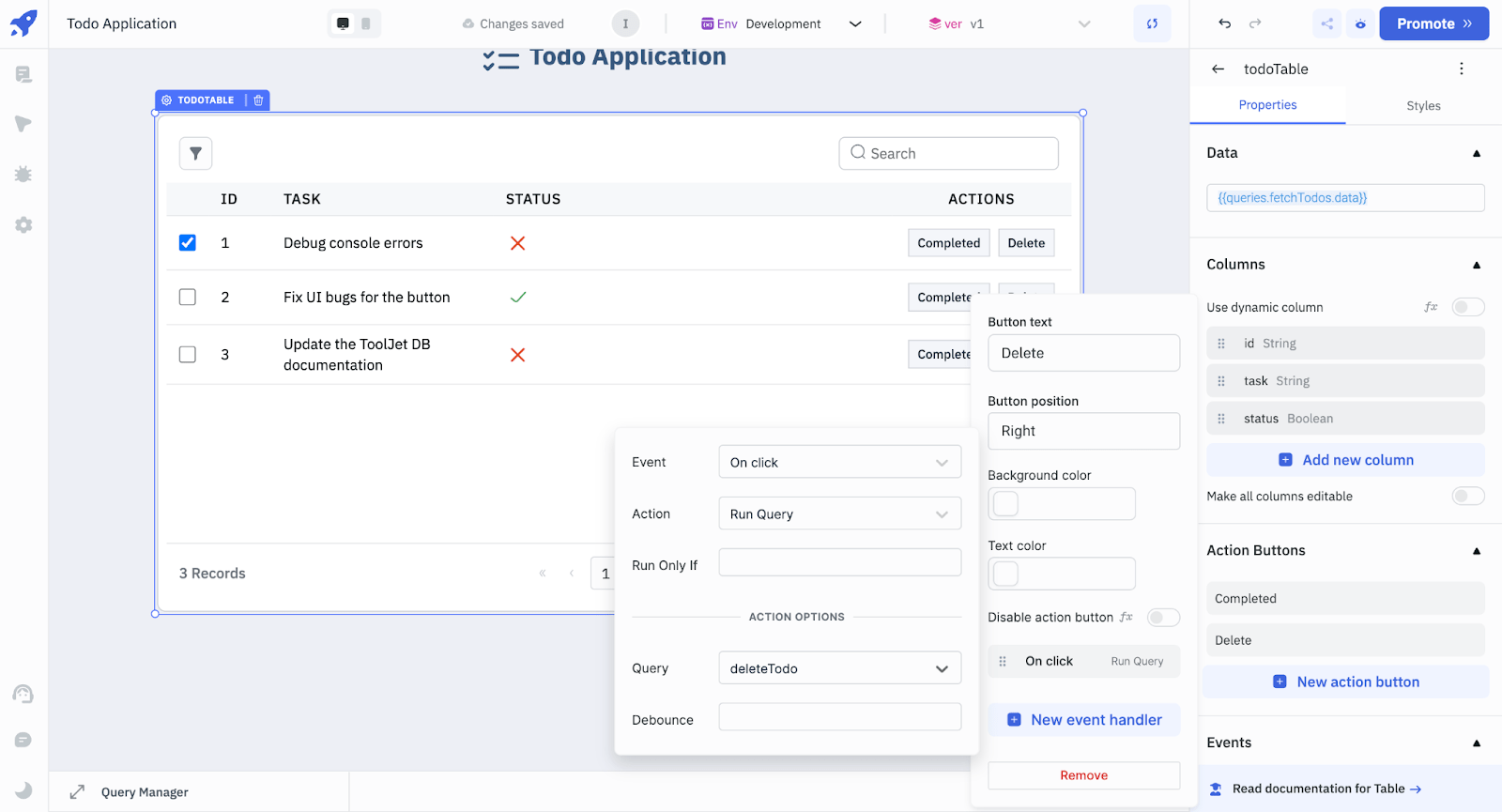1502x812 pixels.
Task: Open the table filter funnel button
Action: click(195, 153)
